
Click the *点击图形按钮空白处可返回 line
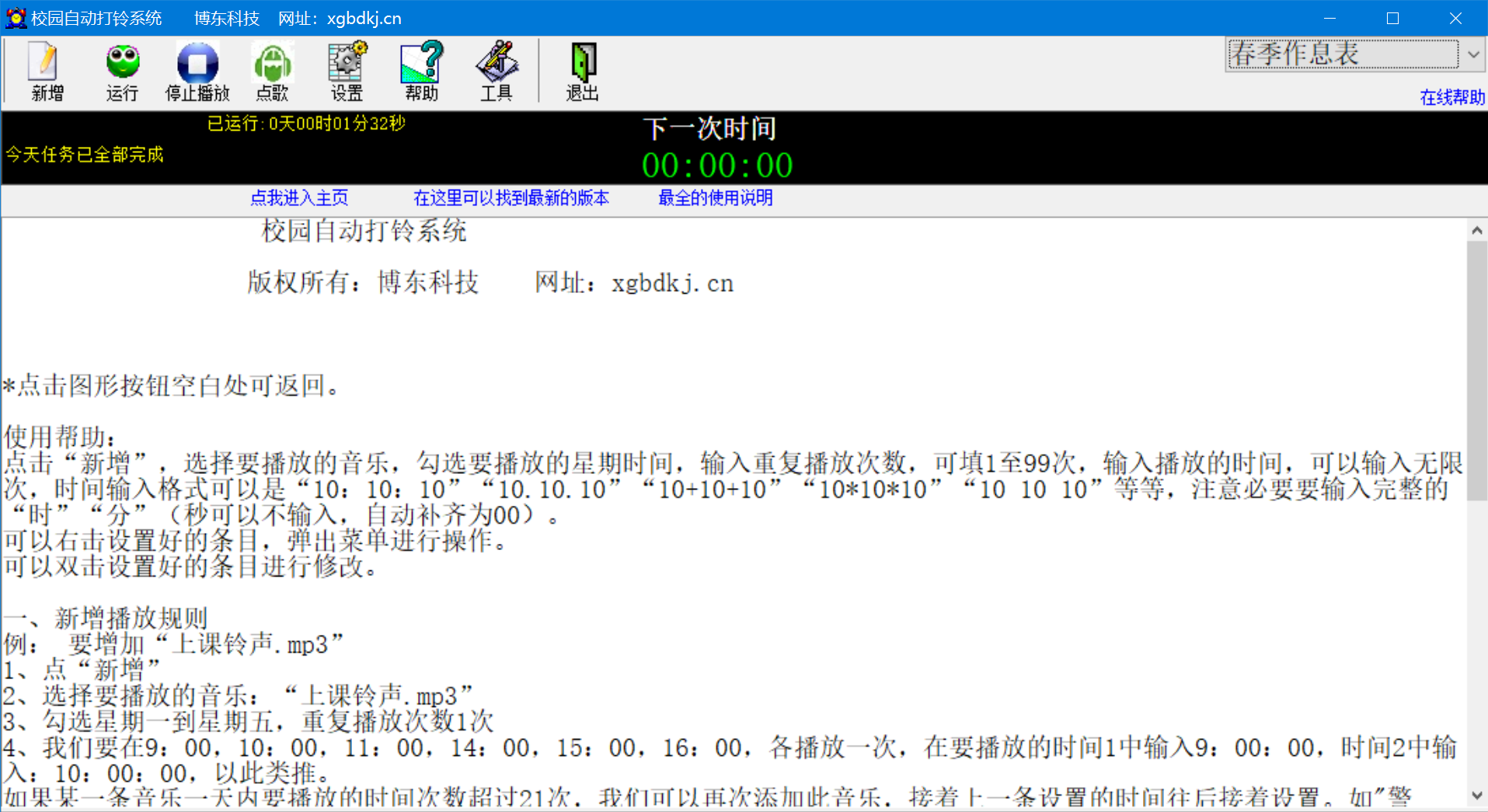(172, 385)
